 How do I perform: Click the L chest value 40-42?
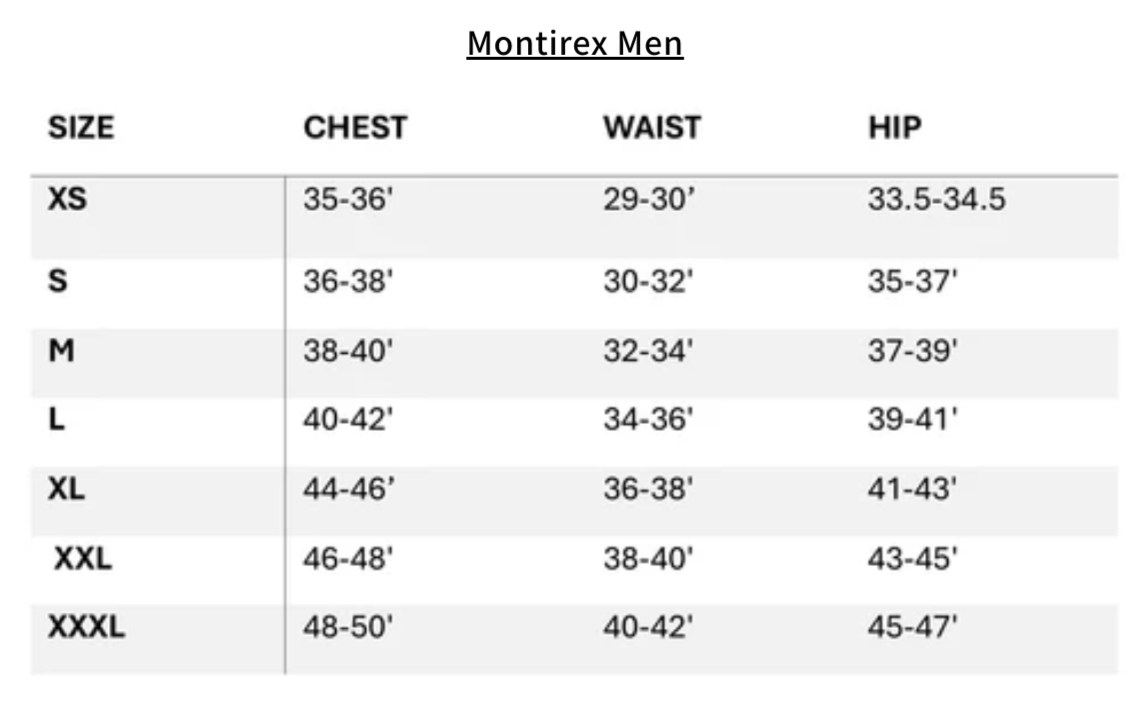[x=349, y=421]
